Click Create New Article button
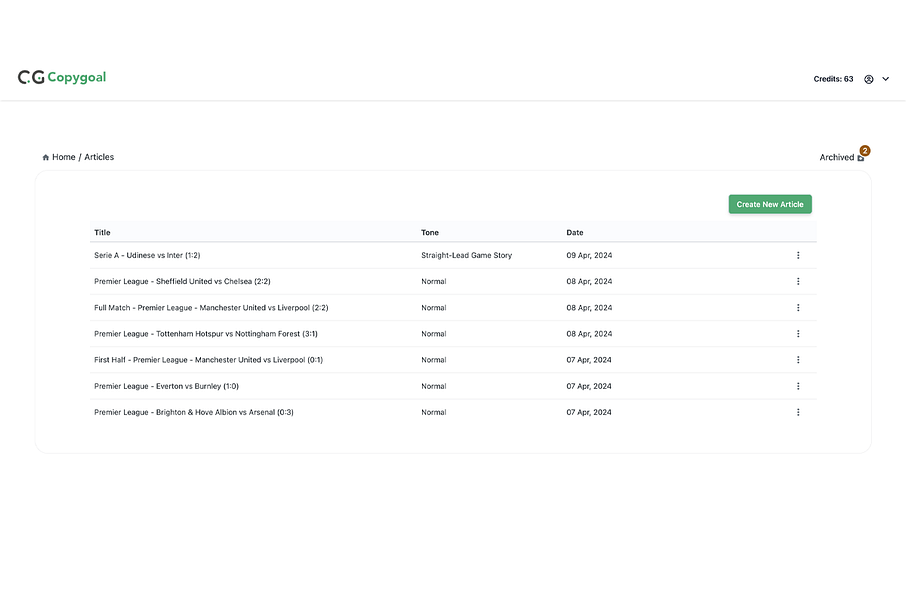The height and width of the screenshot is (600, 906). [x=770, y=204]
